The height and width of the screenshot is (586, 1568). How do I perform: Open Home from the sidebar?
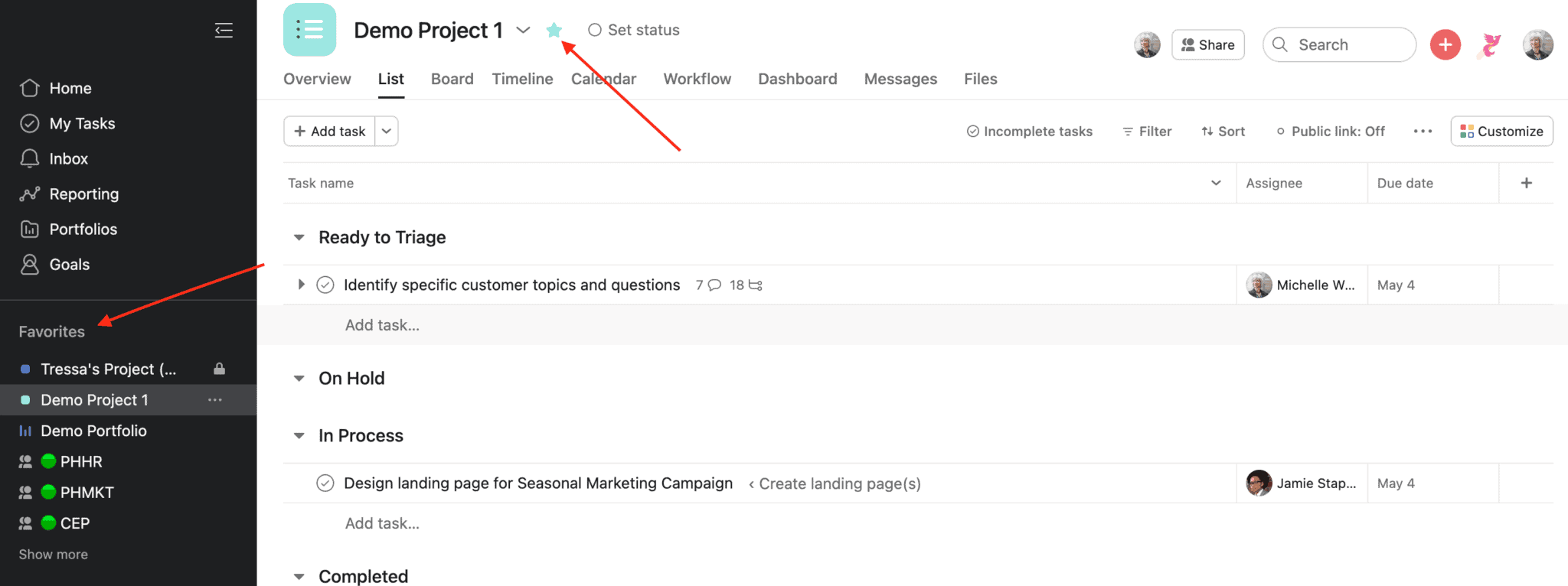[55, 88]
